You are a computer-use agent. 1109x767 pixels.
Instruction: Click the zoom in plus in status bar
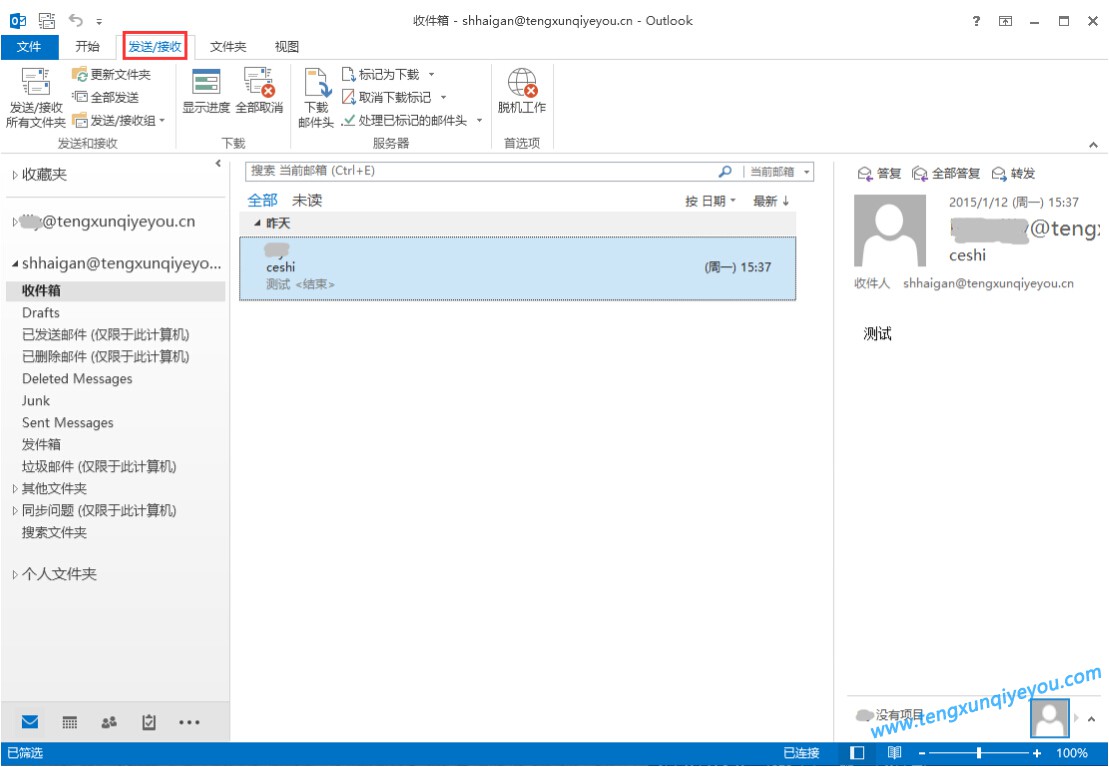point(1037,754)
